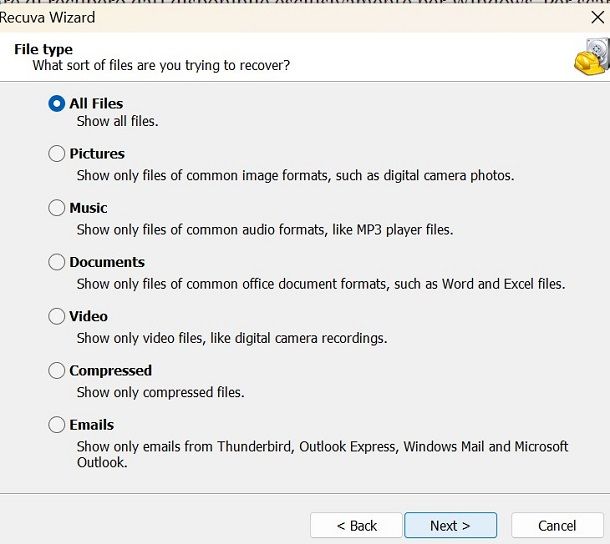Select the Emails radio button
The width and height of the screenshot is (610, 544).
(56, 425)
